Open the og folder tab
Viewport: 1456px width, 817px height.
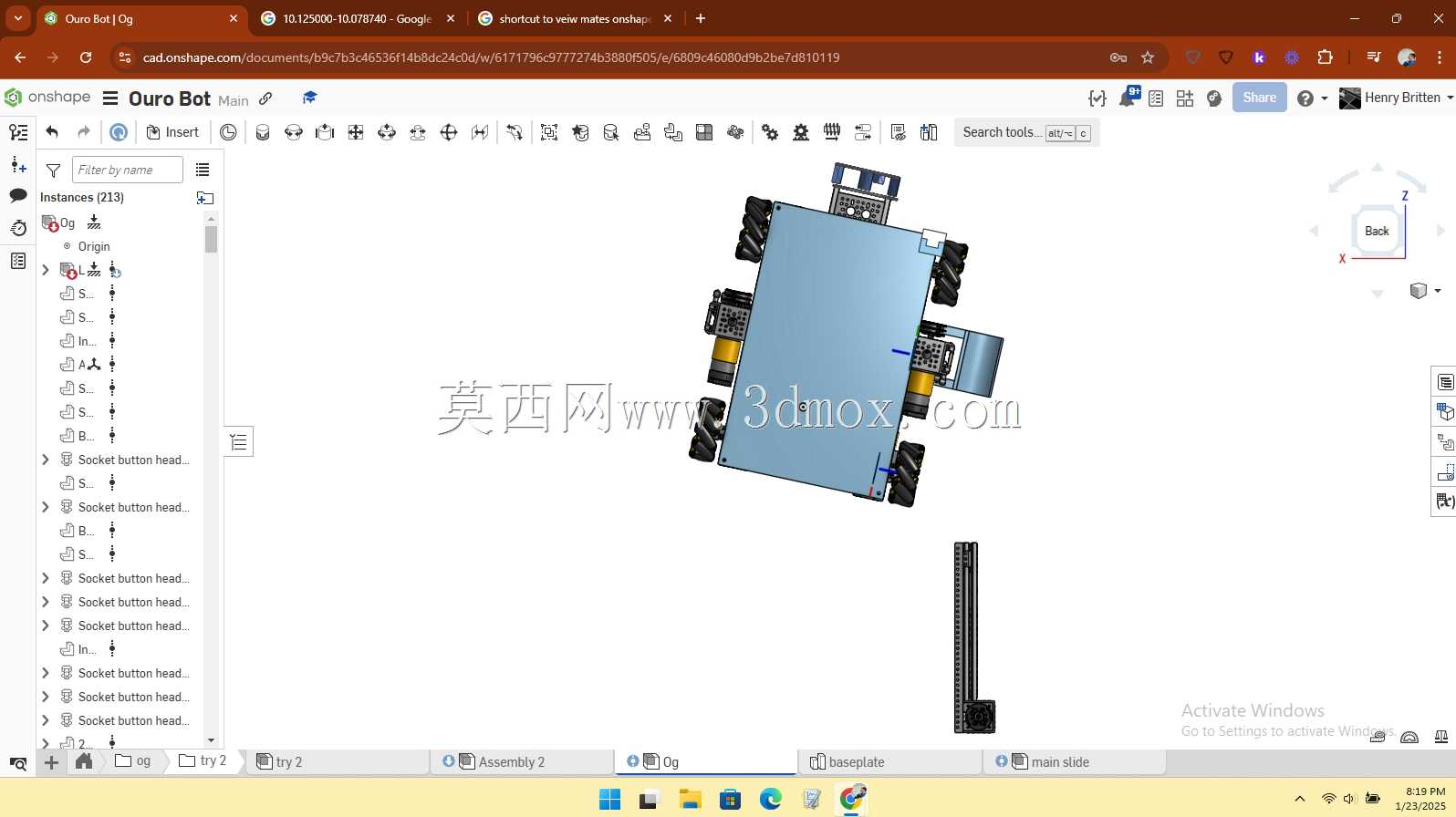(133, 760)
